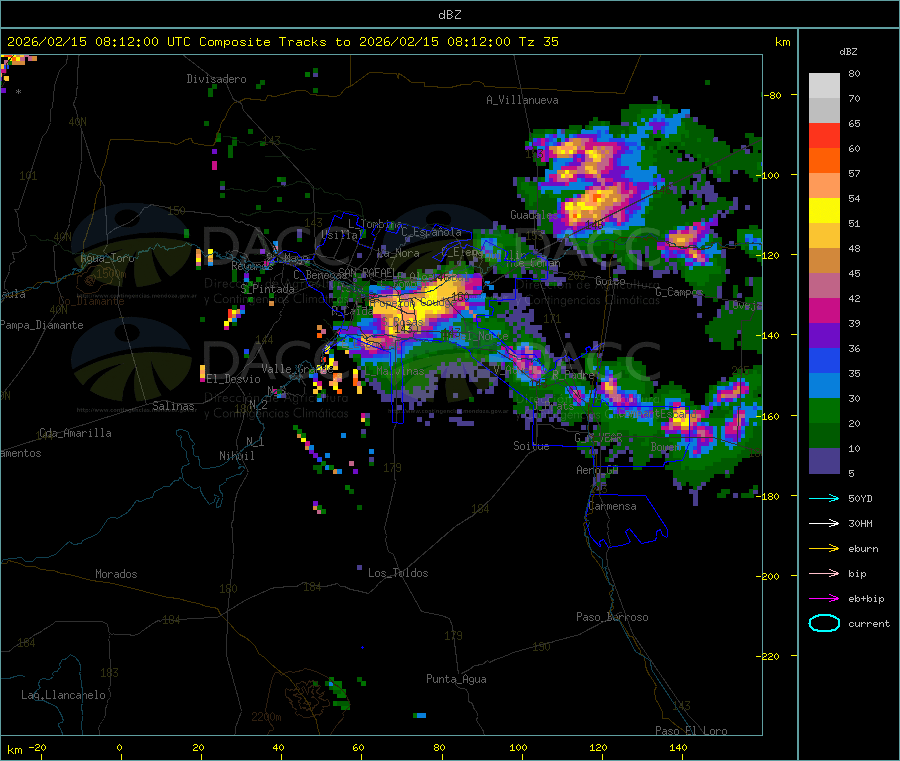This screenshot has height=761, width=900.
Task: Click the Paso_Barroso place label
Action: point(612,617)
